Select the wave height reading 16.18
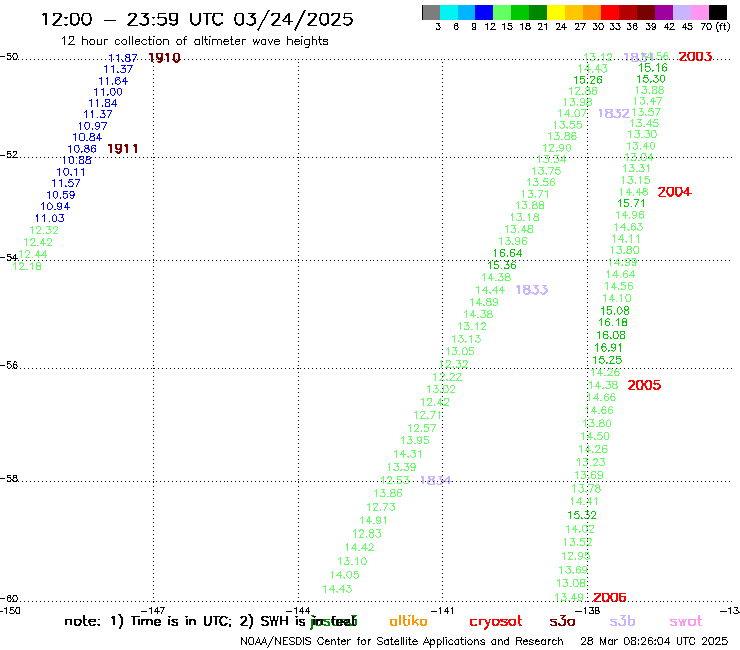The width and height of the screenshot is (740, 650). (613, 322)
